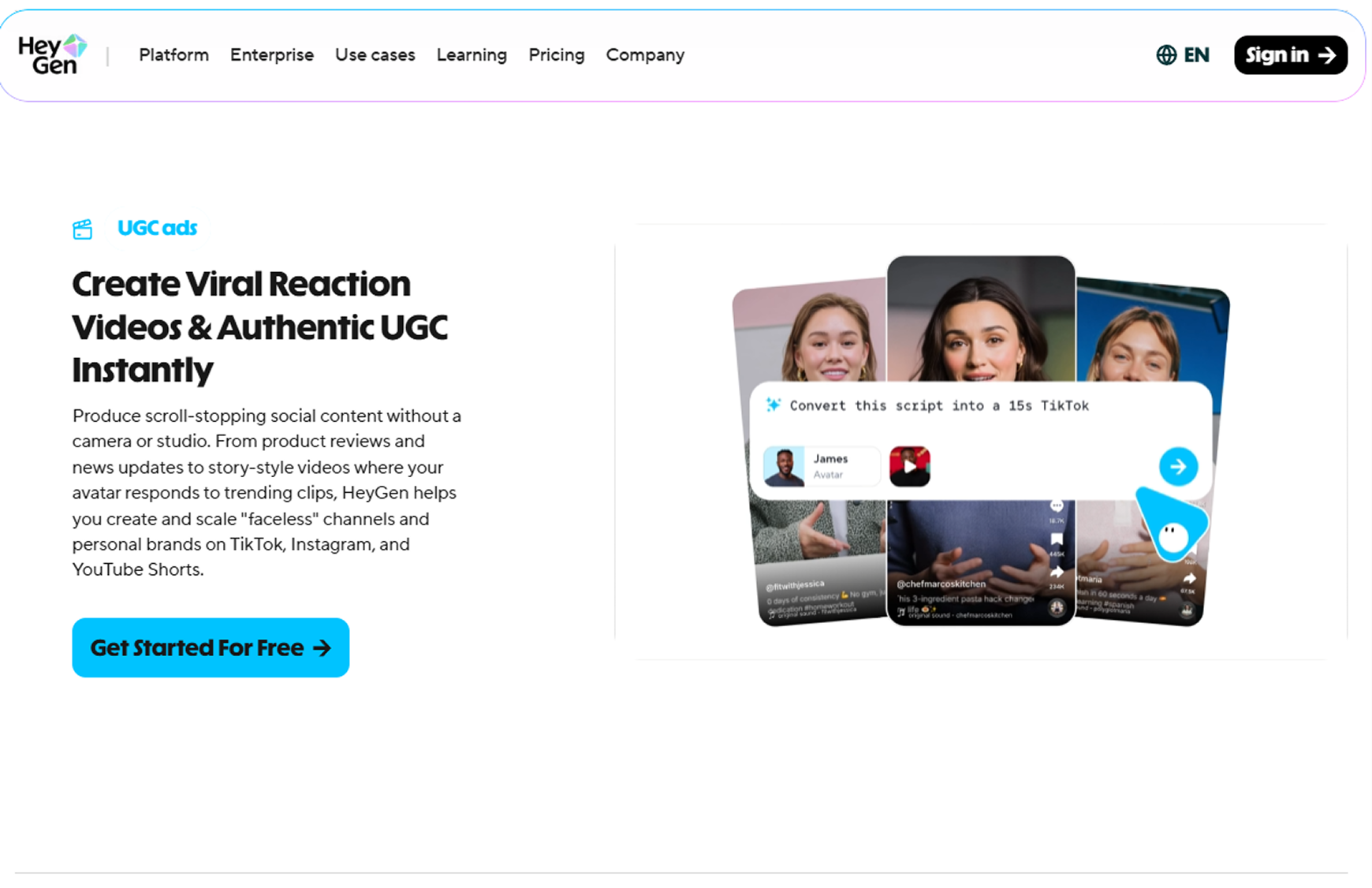Viewport: 1372px width, 888px height.
Task: Open the Company menu
Action: (645, 55)
